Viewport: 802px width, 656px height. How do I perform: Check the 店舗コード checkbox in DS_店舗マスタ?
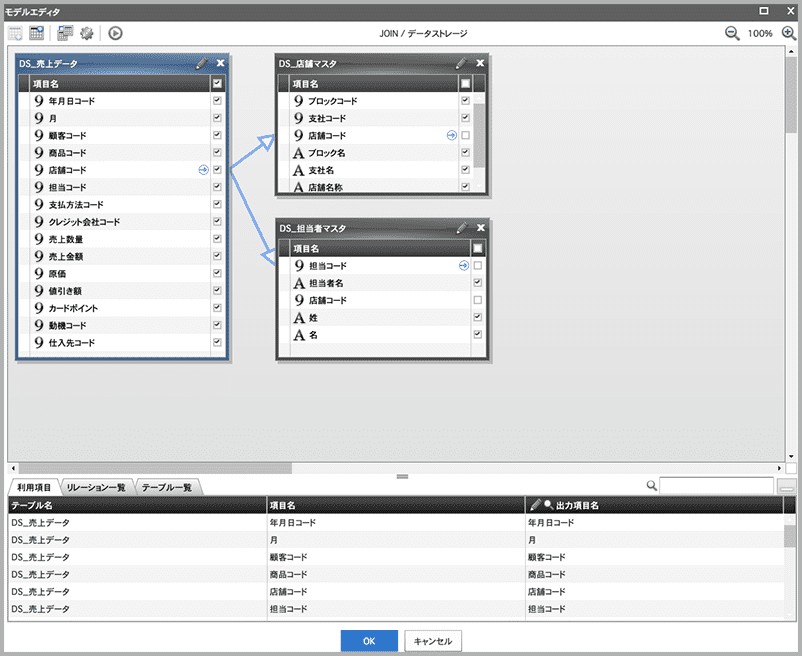(465, 135)
